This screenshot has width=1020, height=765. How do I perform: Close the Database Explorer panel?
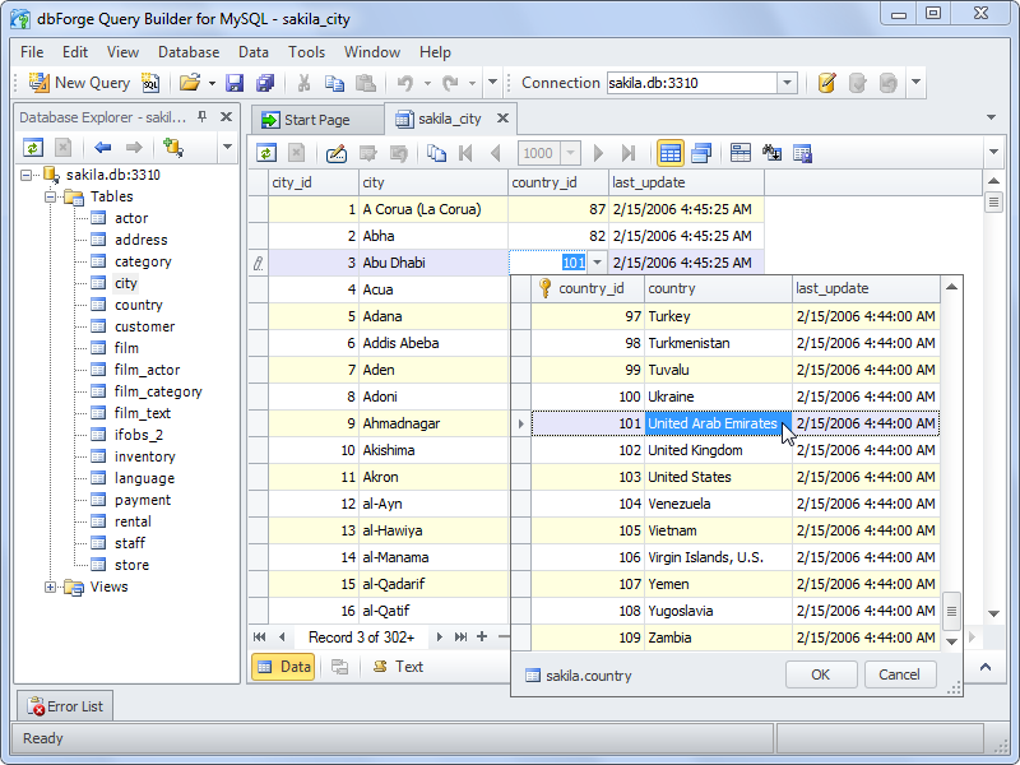coord(226,116)
